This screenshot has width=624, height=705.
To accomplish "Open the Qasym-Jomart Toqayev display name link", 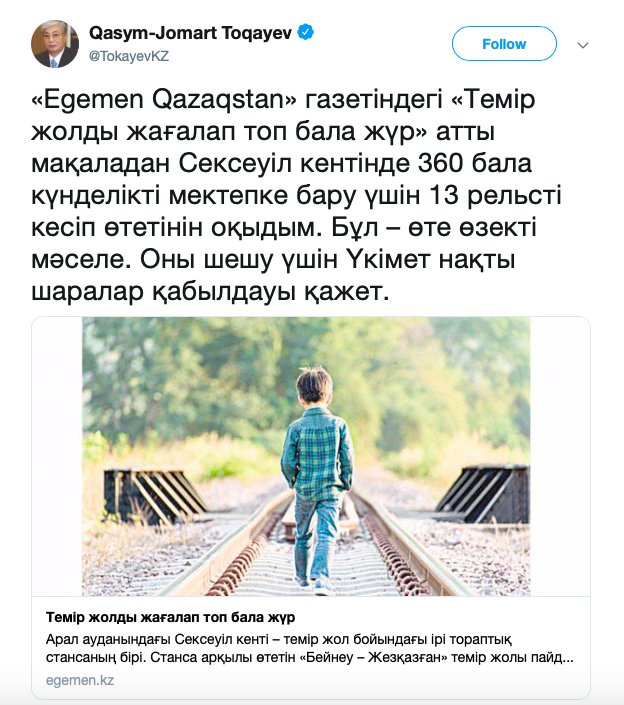I will click(192, 33).
